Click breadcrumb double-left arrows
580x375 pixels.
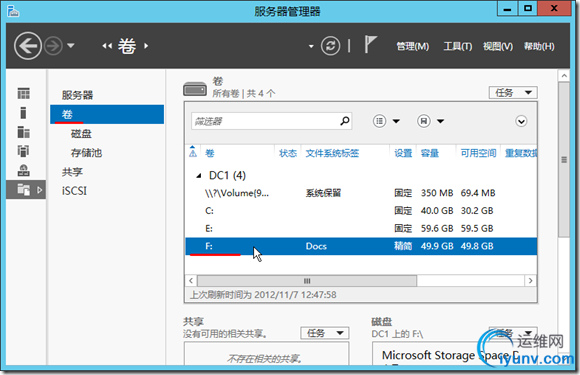tap(107, 46)
